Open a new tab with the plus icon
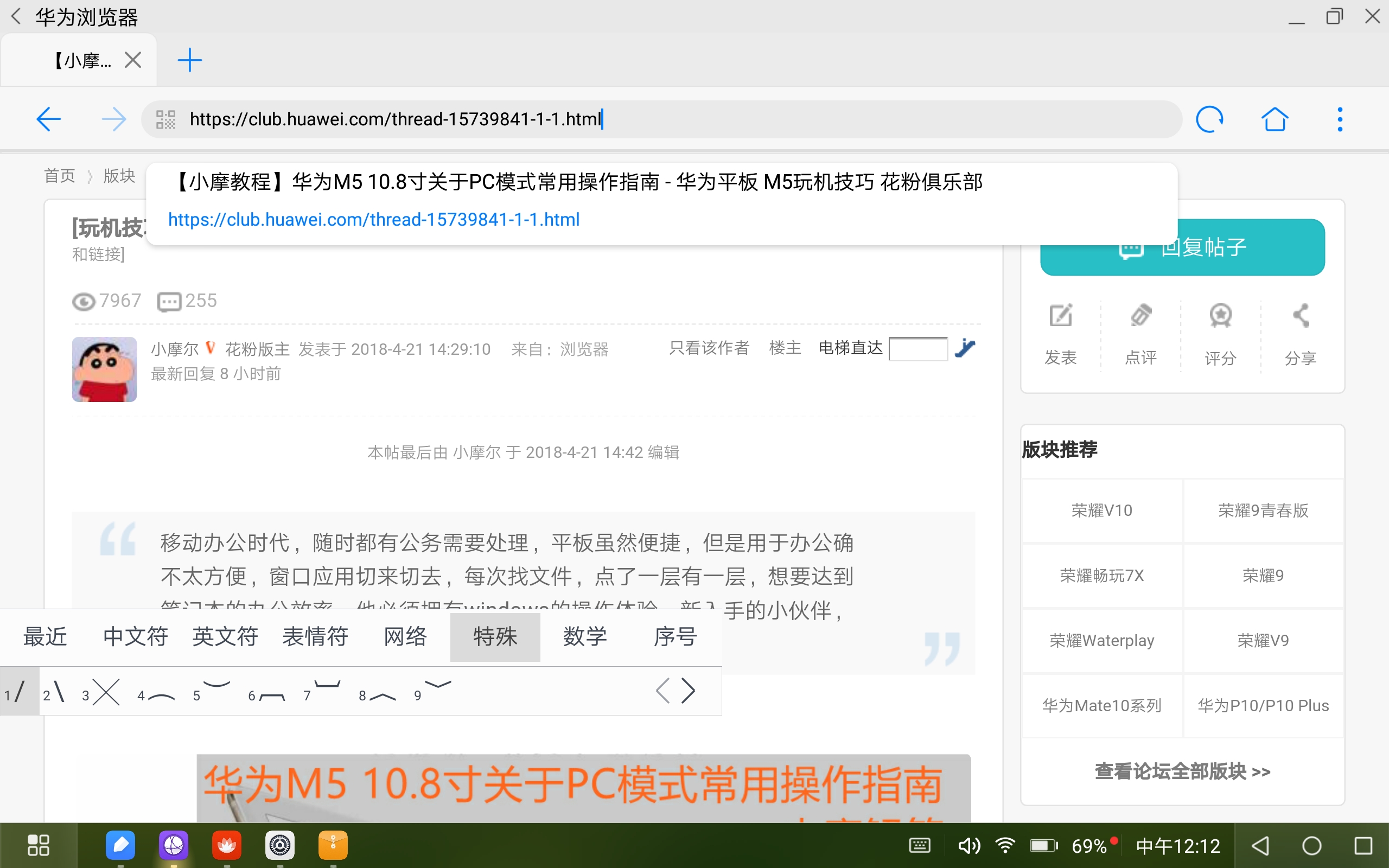 point(189,60)
